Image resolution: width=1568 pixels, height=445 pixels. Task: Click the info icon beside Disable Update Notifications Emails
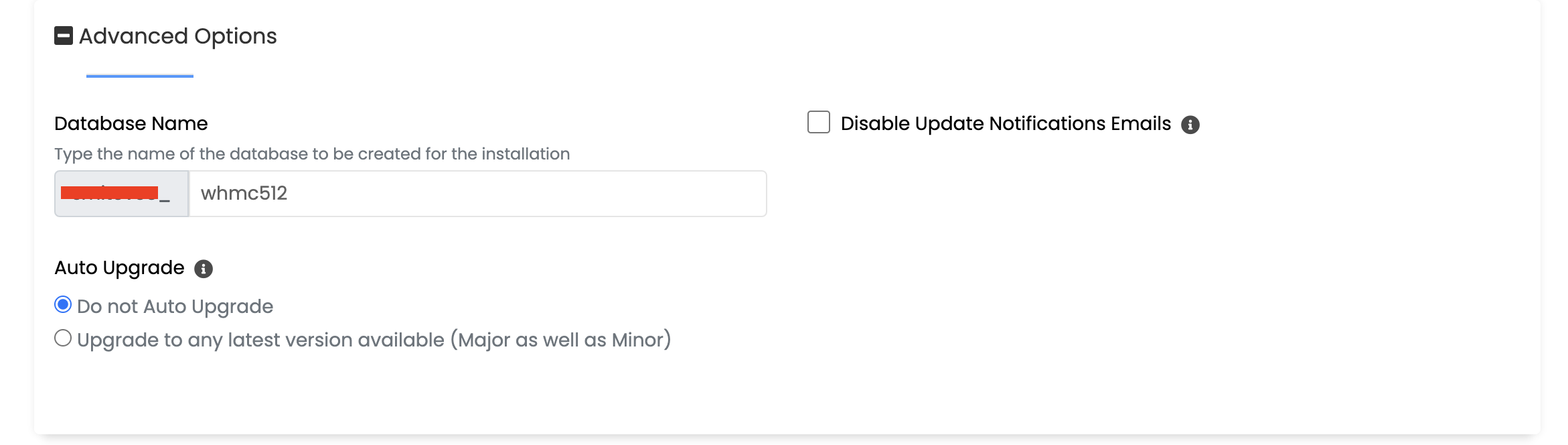click(x=1190, y=125)
